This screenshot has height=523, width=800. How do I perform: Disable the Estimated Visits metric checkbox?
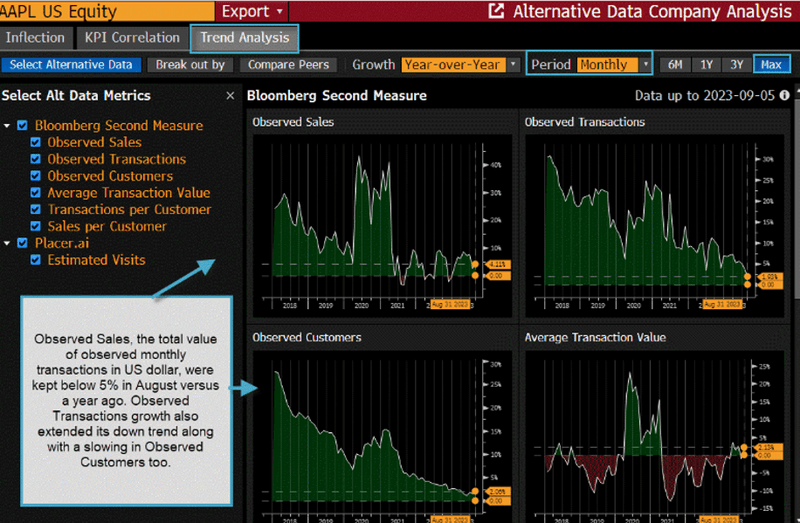(x=37, y=260)
